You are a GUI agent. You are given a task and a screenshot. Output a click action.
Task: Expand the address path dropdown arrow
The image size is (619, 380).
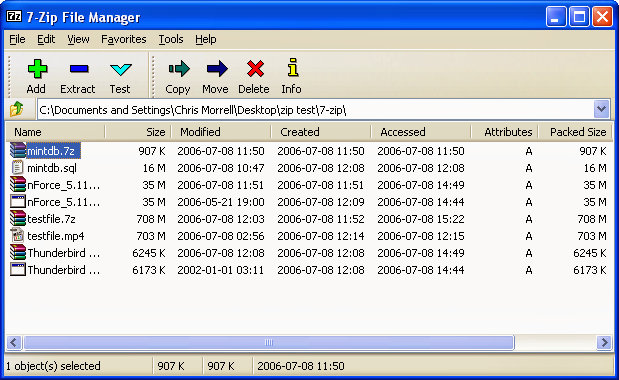pyautogui.click(x=601, y=109)
